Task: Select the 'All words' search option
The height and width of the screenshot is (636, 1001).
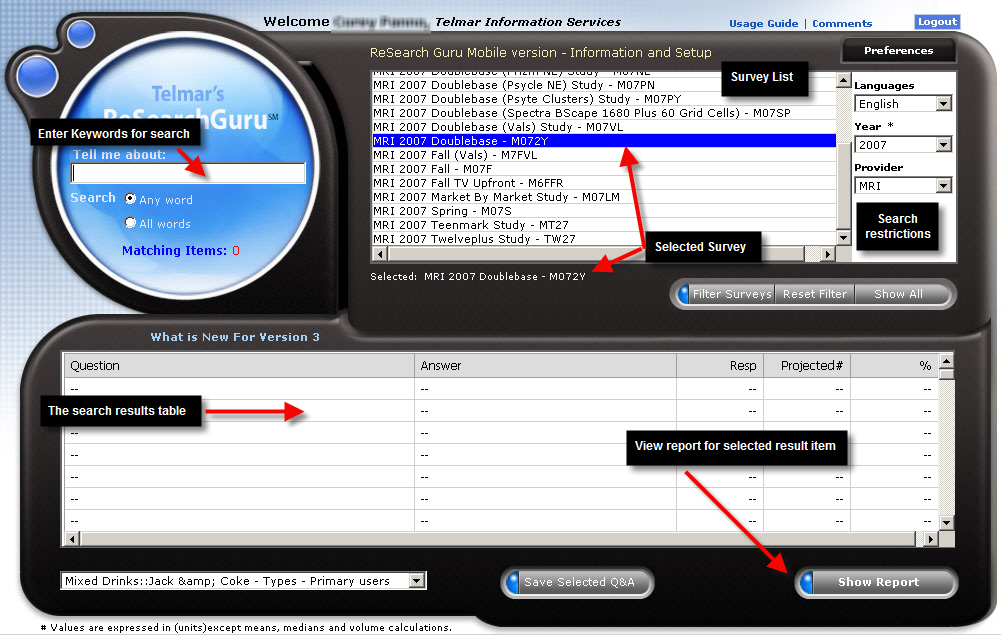Action: tap(130, 223)
